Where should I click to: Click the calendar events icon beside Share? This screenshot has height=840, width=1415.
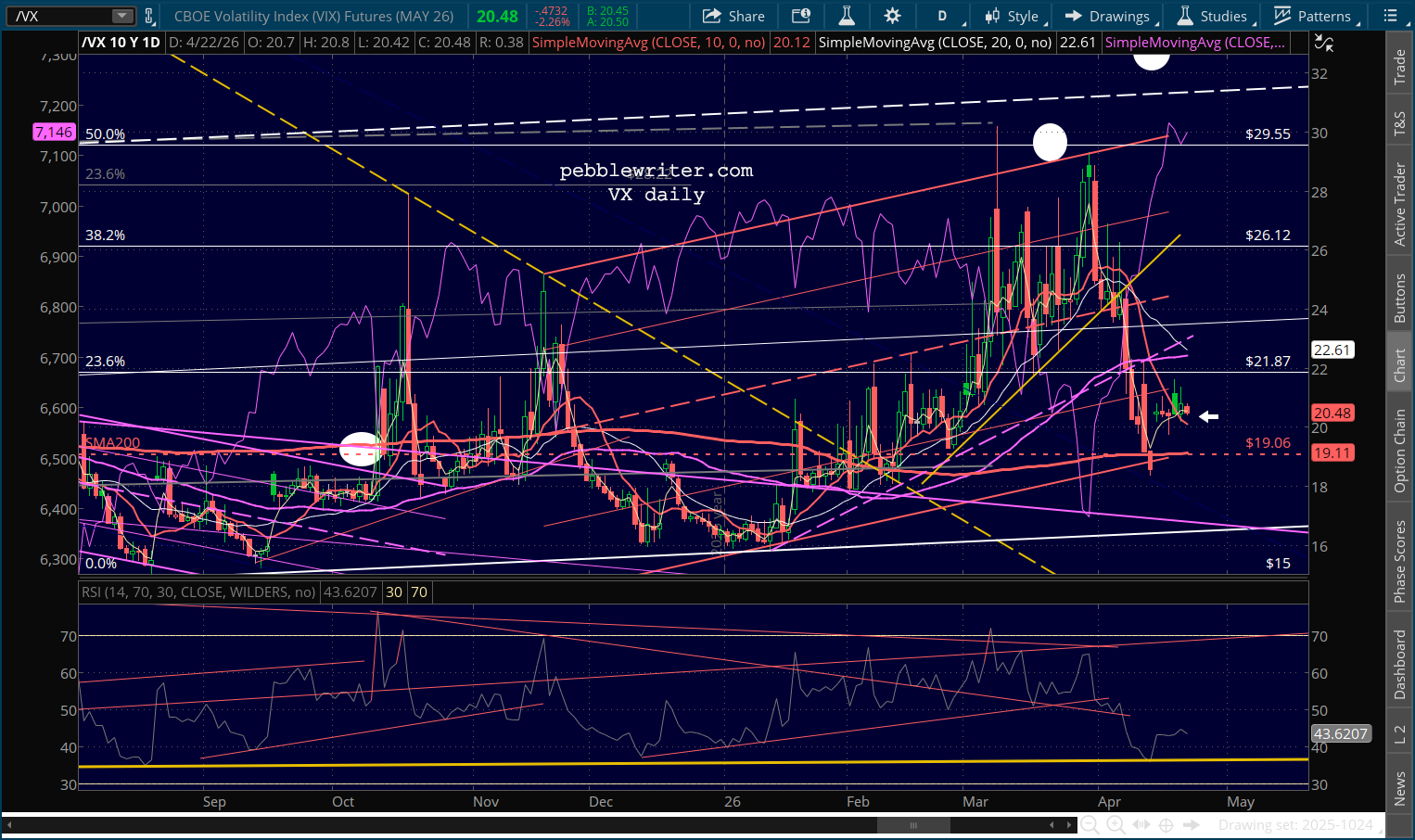coord(801,16)
